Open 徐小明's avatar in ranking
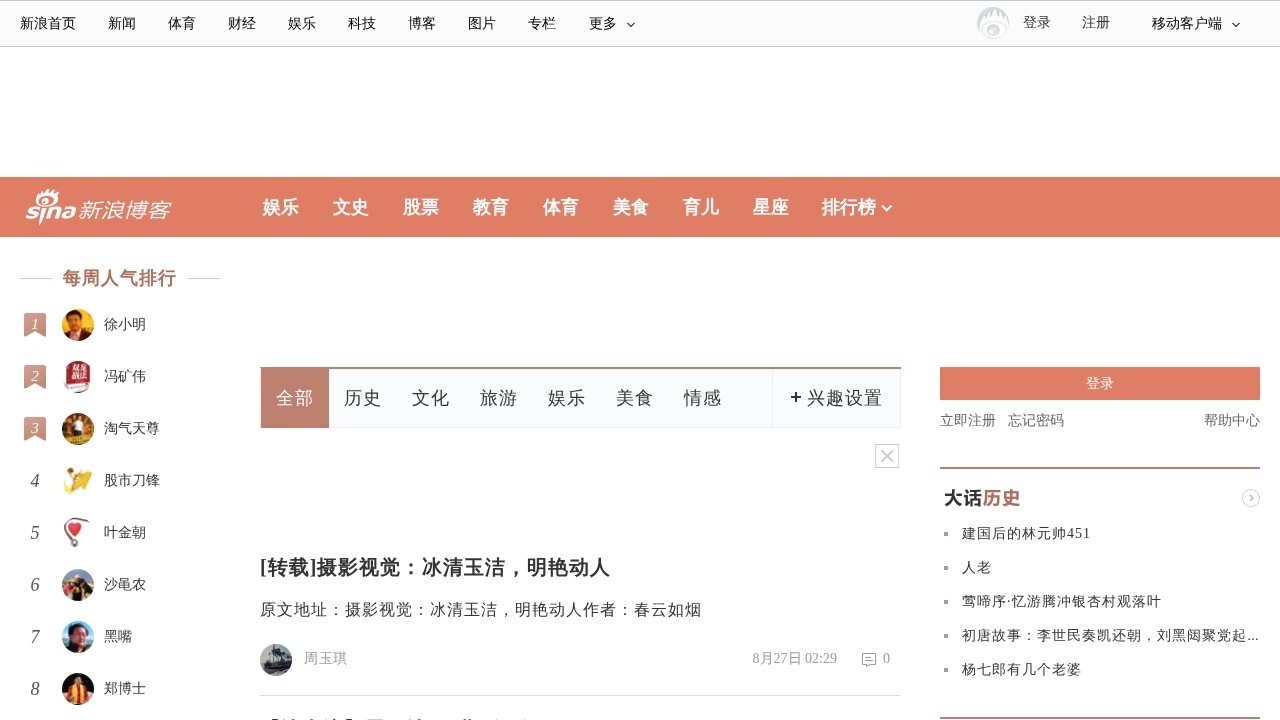 (x=78, y=325)
